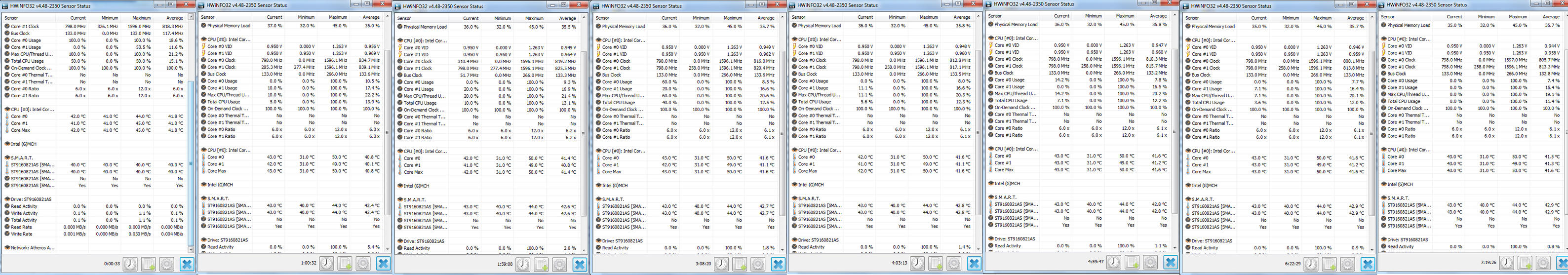This screenshot has width=1568, height=275.
Task: Click the 834.7 MHz average value
Action: tap(369, 60)
